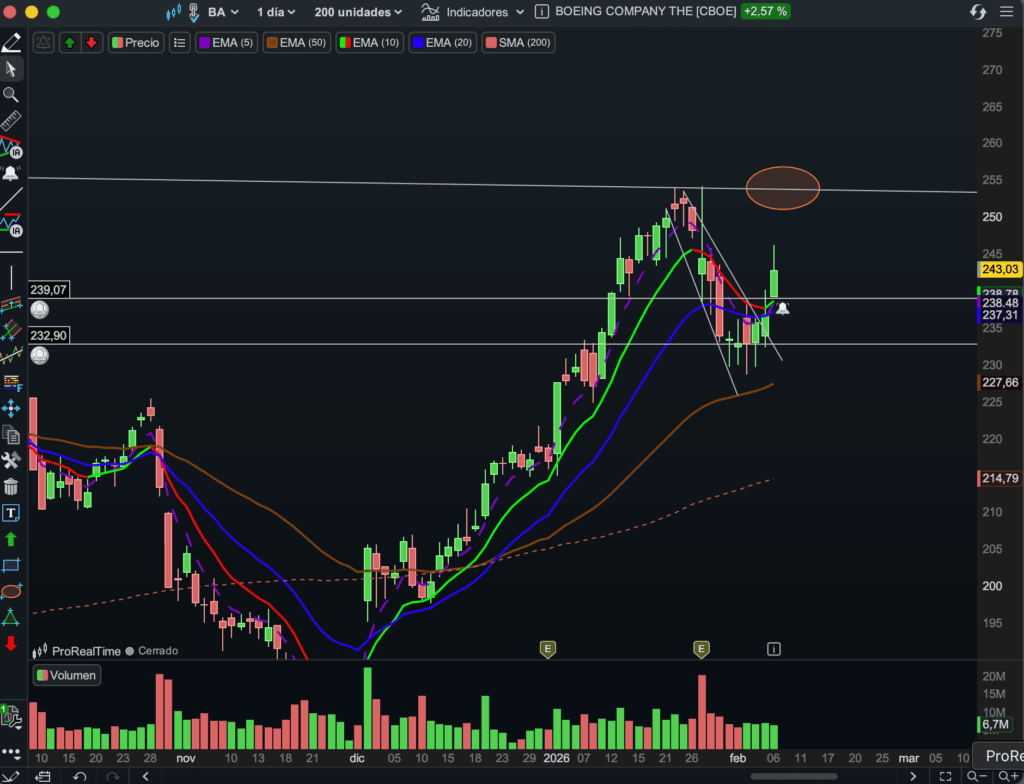This screenshot has width=1024, height=784.
Task: Toggle the EMA (5) indicator label
Action: point(226,43)
